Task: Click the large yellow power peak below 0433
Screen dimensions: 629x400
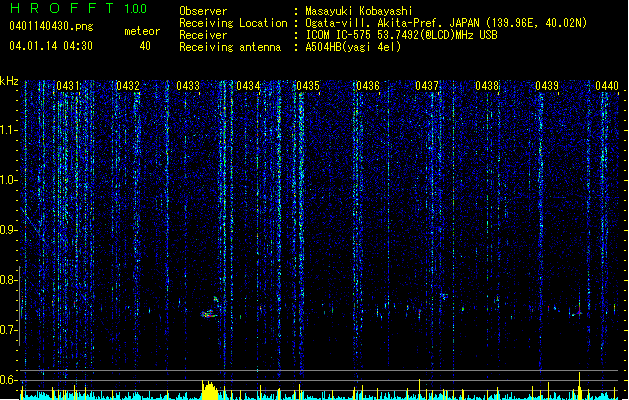Action: coord(210,390)
